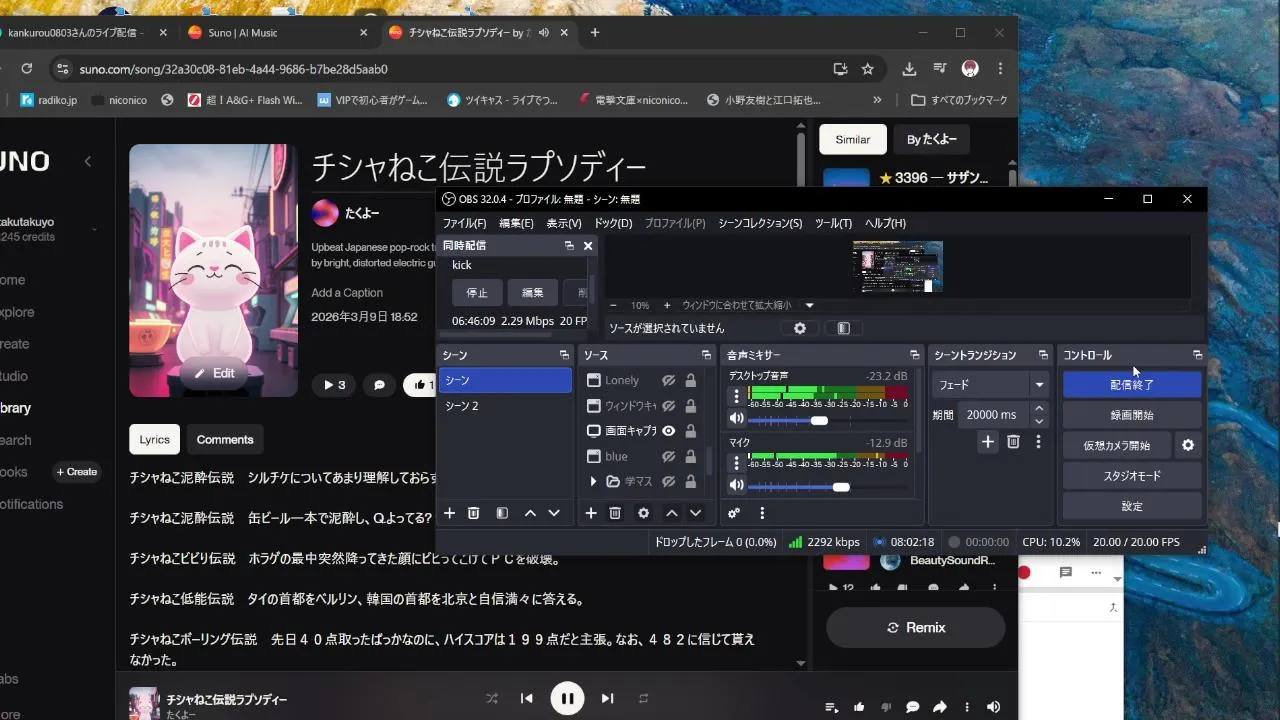Mute マイク with speaker icon
Image resolution: width=1280 pixels, height=720 pixels.
click(737, 486)
